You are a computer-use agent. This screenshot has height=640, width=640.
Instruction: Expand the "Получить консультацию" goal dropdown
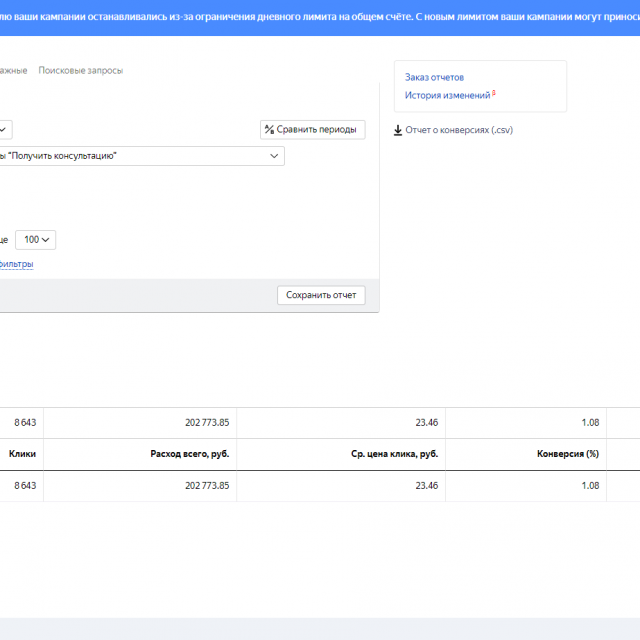click(274, 156)
